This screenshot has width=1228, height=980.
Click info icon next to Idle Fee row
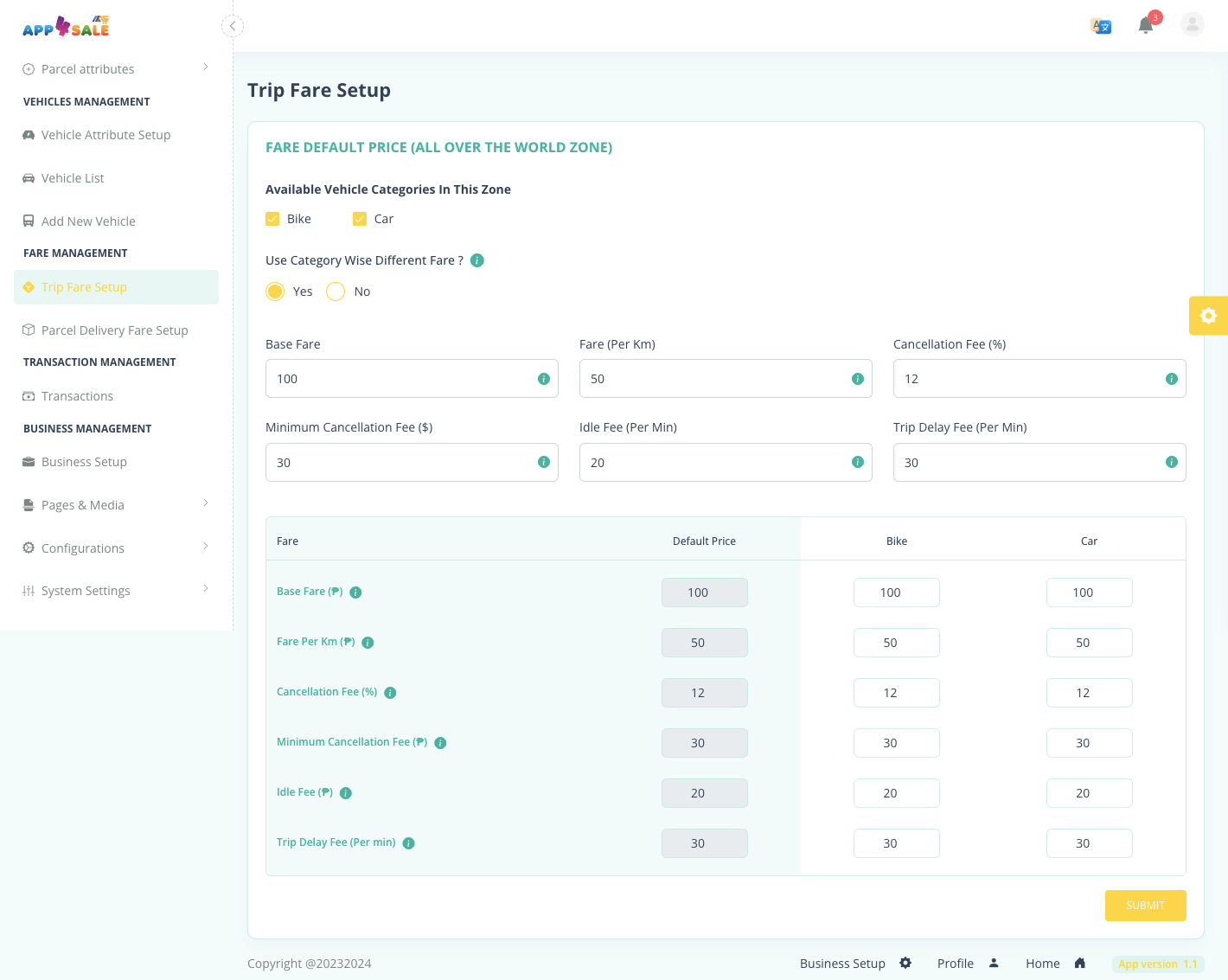point(346,793)
